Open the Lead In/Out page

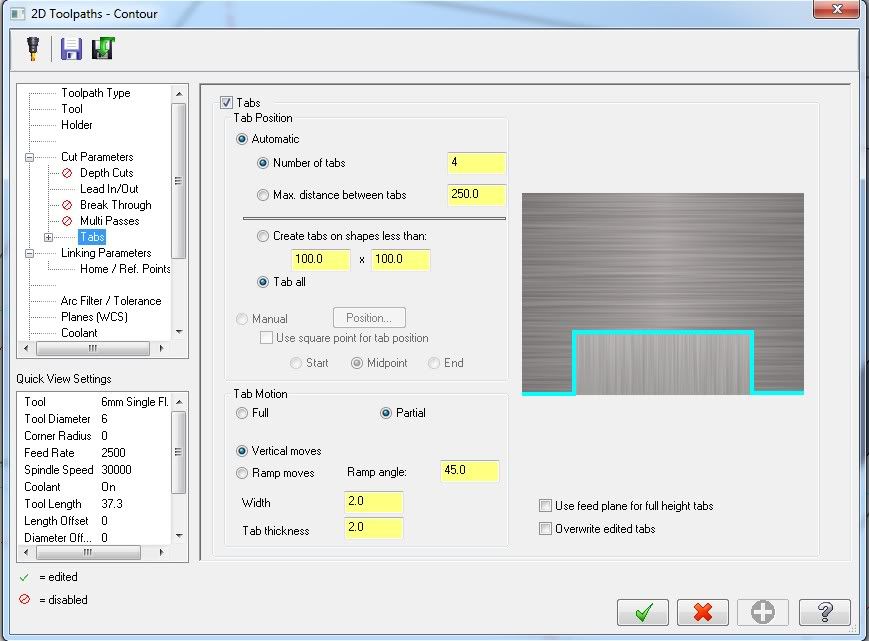pyautogui.click(x=109, y=189)
